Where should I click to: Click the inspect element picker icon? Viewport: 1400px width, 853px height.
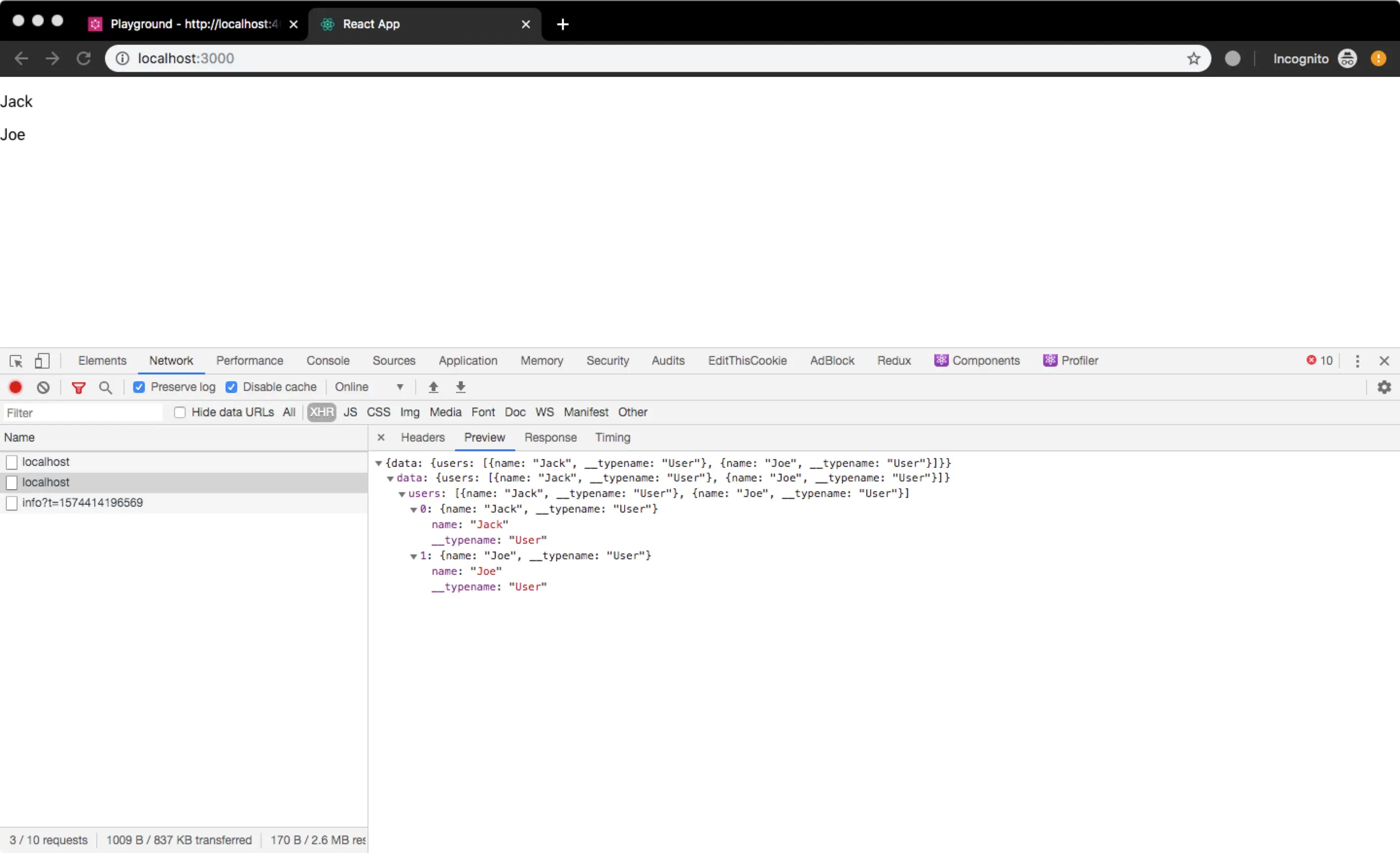coord(16,361)
